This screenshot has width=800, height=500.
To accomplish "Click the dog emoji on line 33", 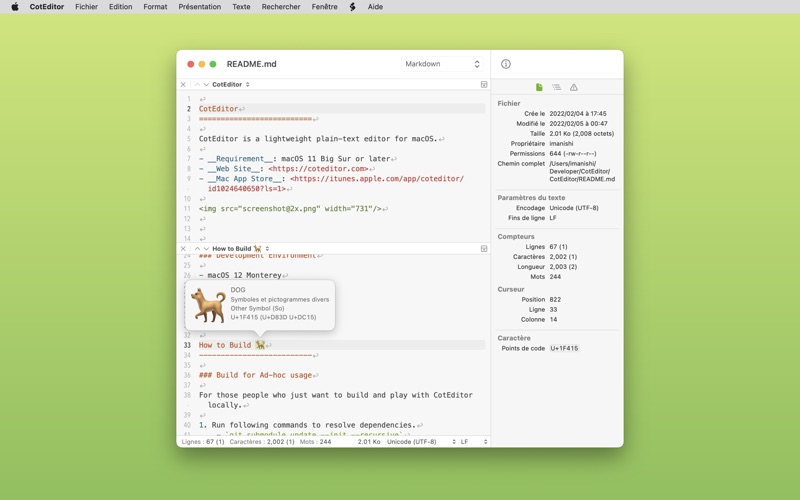I will pyautogui.click(x=260, y=345).
